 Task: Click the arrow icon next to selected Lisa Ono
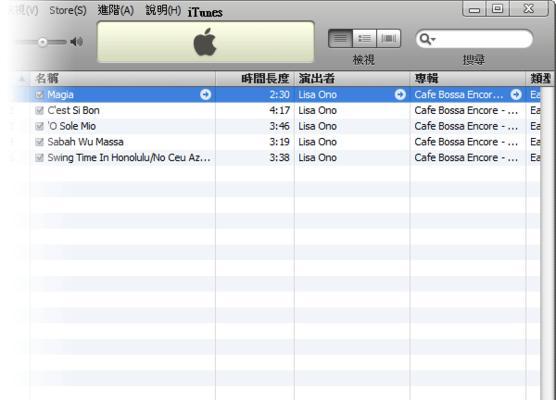[x=400, y=95]
